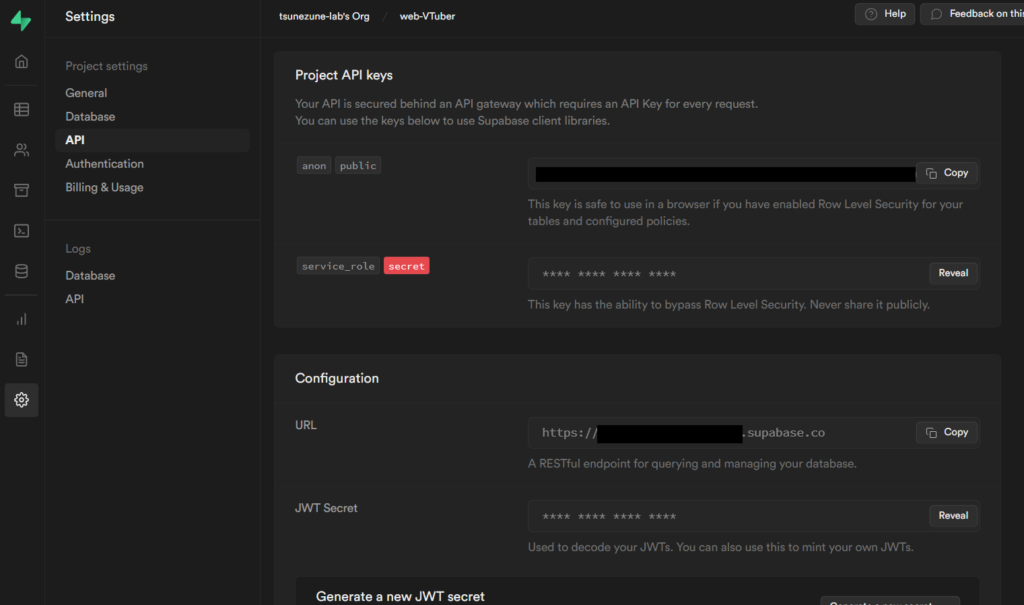
Task: Select Authentication in settings menu
Action: click(x=104, y=164)
